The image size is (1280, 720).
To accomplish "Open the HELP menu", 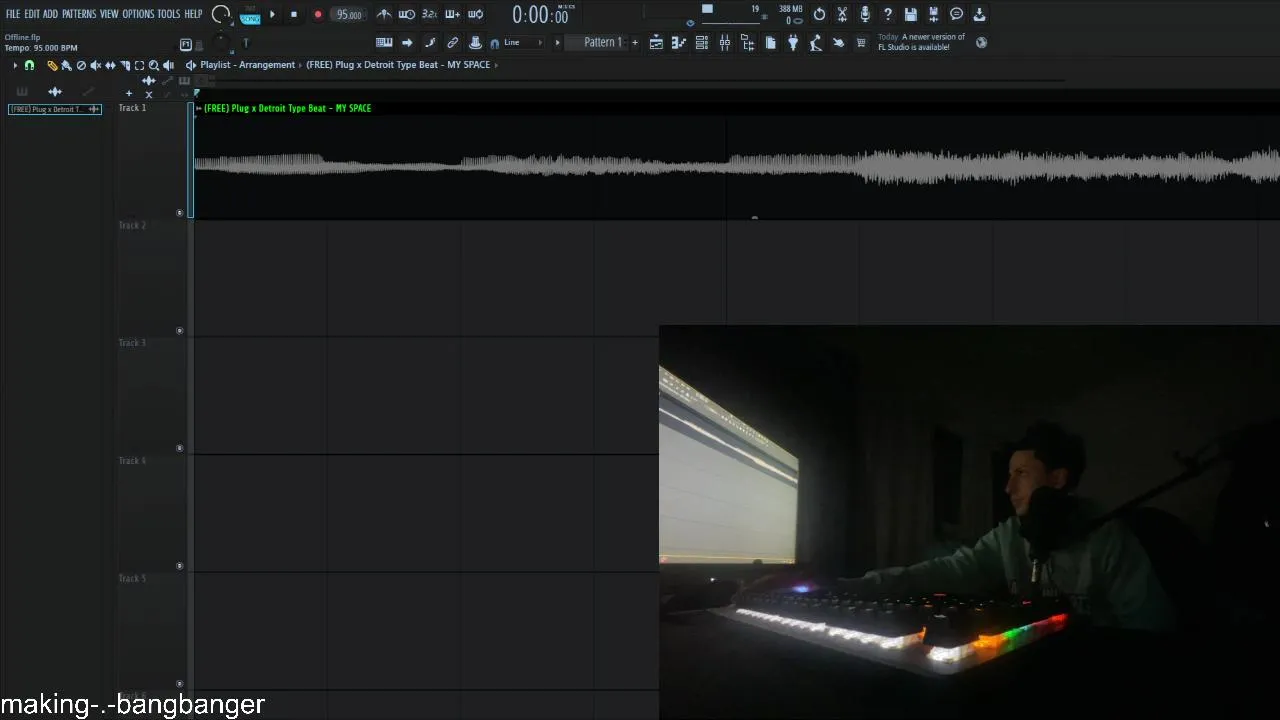I will pos(193,14).
